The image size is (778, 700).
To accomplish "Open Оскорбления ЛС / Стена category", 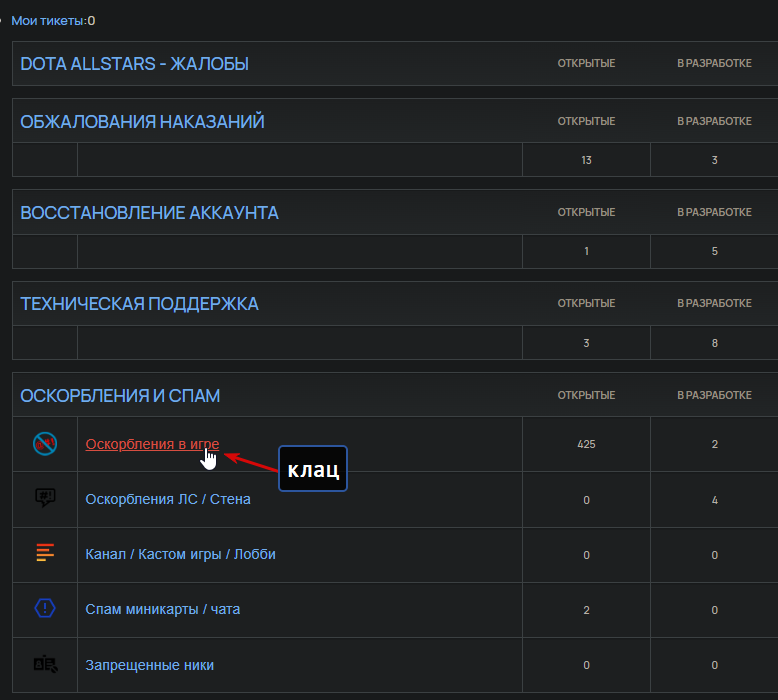I will pos(168,499).
